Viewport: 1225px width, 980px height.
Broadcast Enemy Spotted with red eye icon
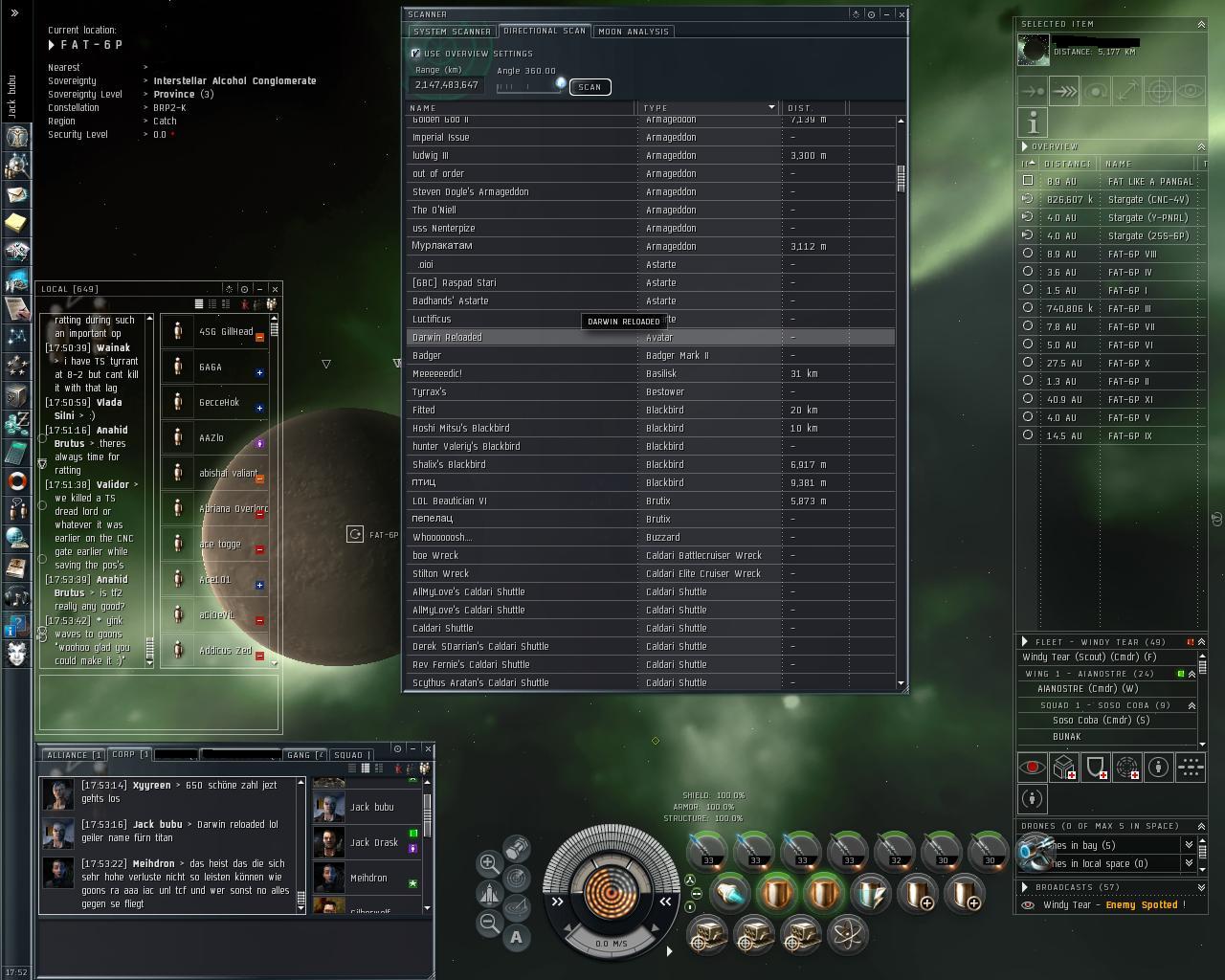1033,767
